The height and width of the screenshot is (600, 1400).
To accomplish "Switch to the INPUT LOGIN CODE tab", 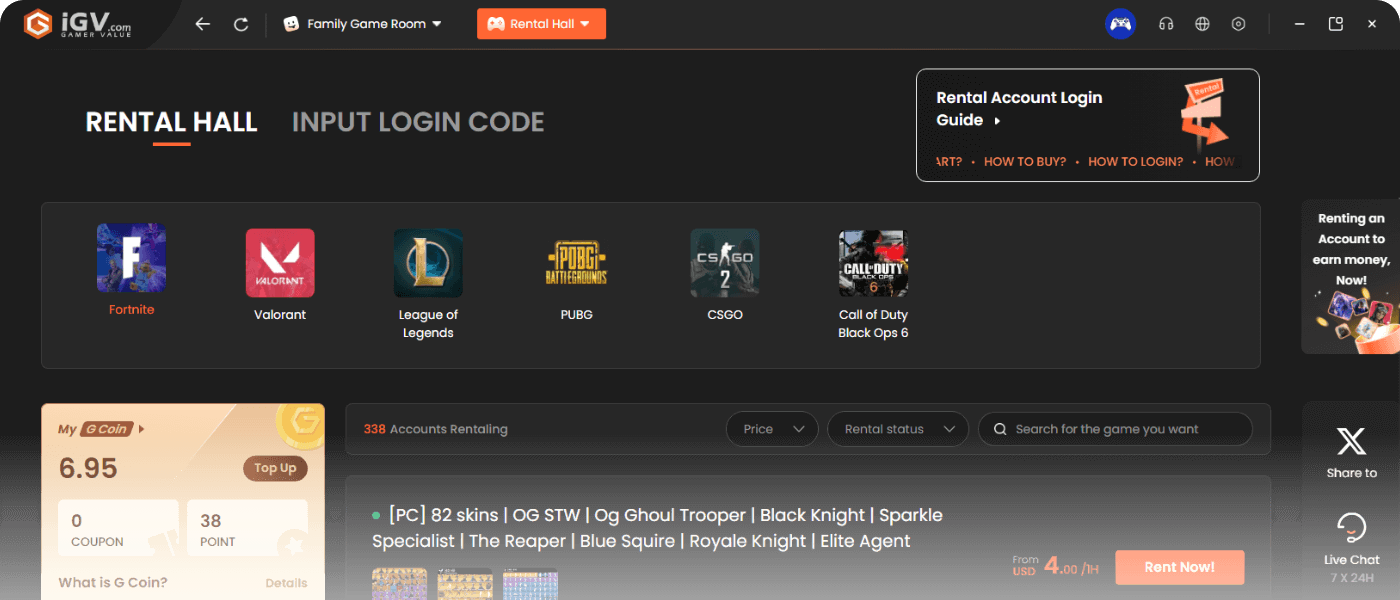I will pyautogui.click(x=418, y=122).
